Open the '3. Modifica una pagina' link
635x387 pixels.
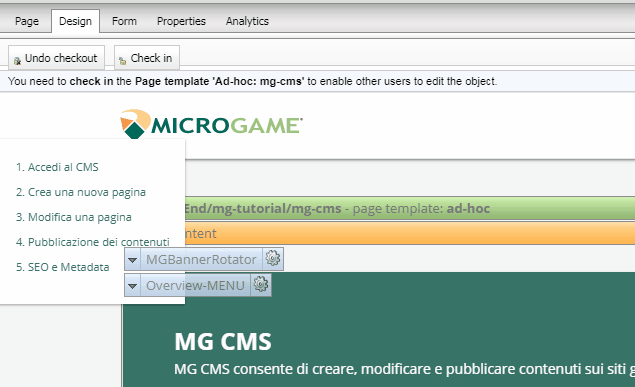74,217
